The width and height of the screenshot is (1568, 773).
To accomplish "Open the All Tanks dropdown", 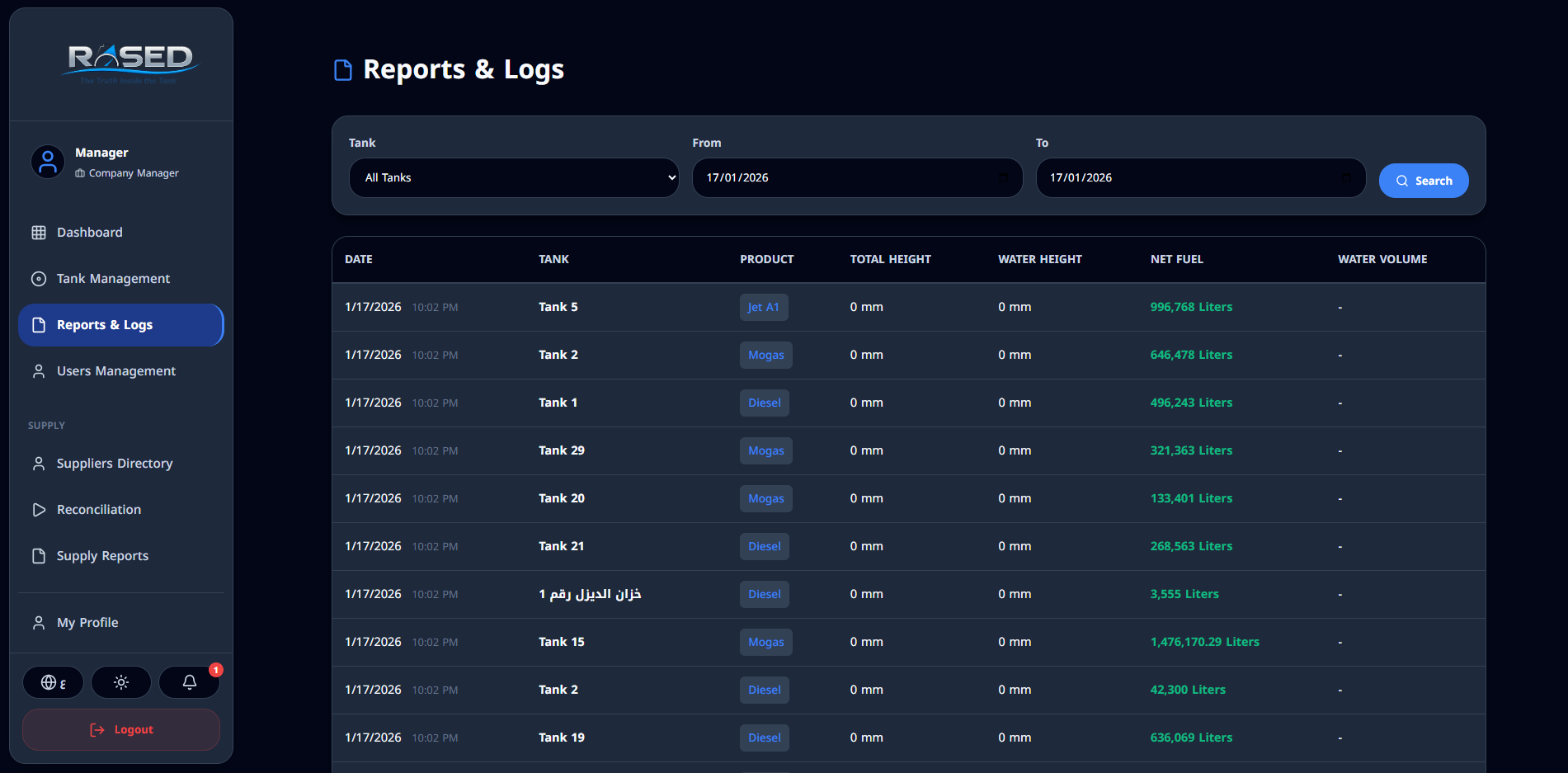I will pos(514,178).
